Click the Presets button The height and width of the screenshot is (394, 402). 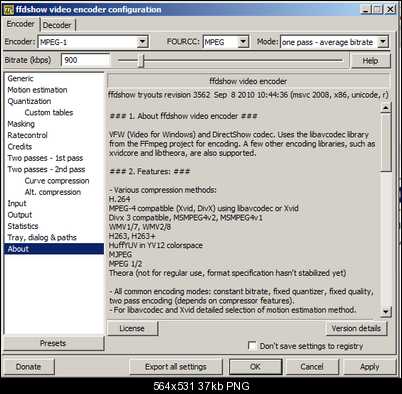pos(53,343)
